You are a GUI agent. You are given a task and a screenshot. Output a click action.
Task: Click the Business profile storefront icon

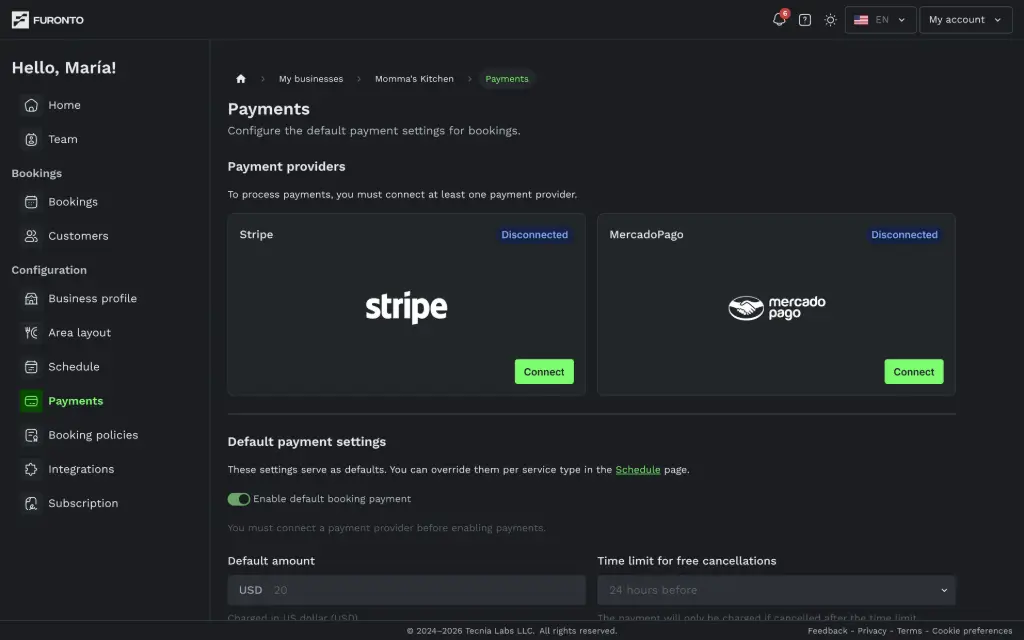coord(31,298)
